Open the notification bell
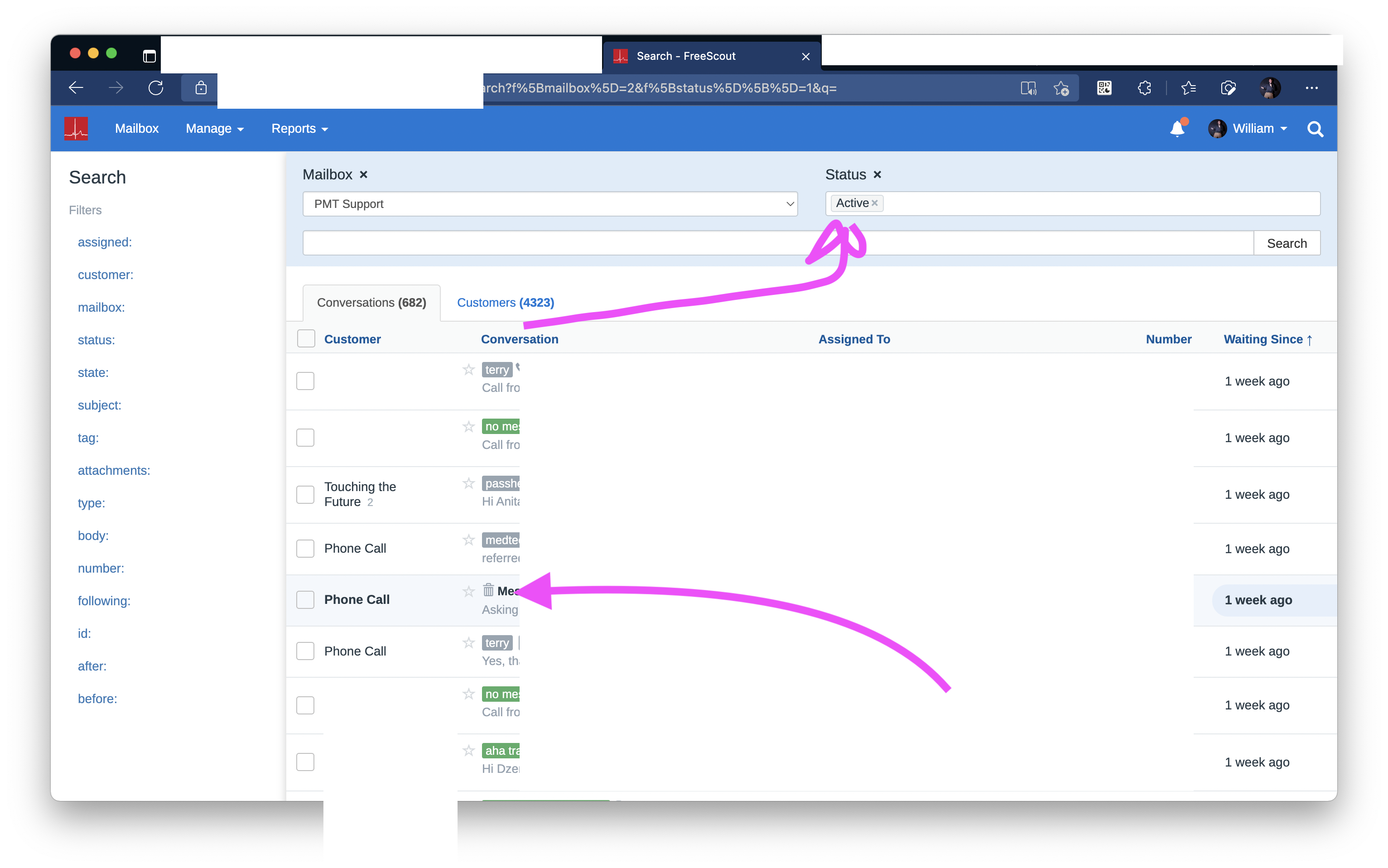Viewport: 1388px width, 868px height. click(x=1177, y=128)
